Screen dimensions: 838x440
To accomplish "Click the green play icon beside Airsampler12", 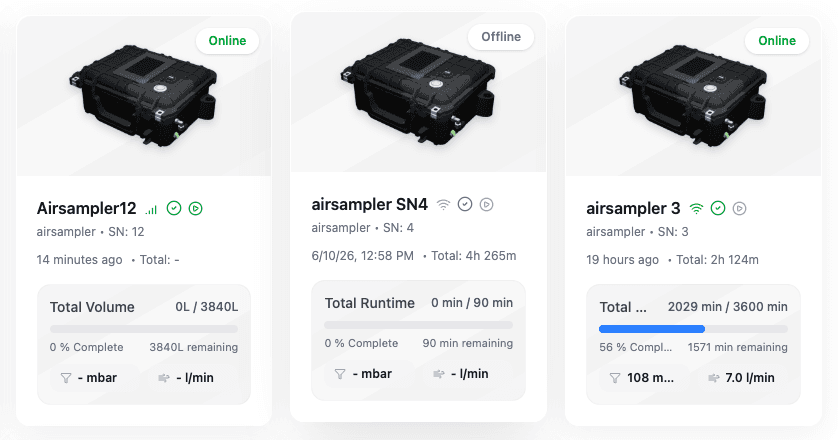I will tap(196, 209).
